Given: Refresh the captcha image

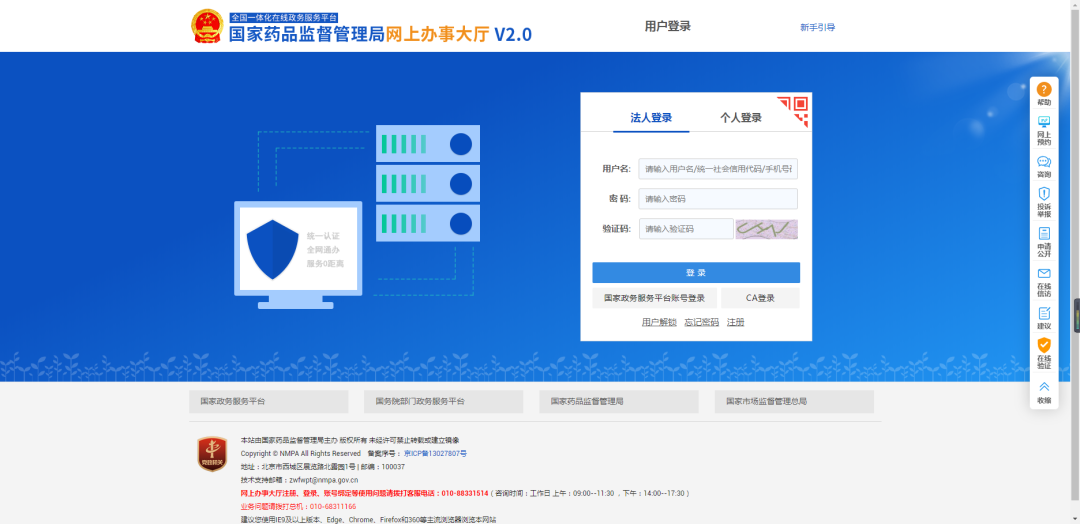Looking at the screenshot, I should coord(767,229).
